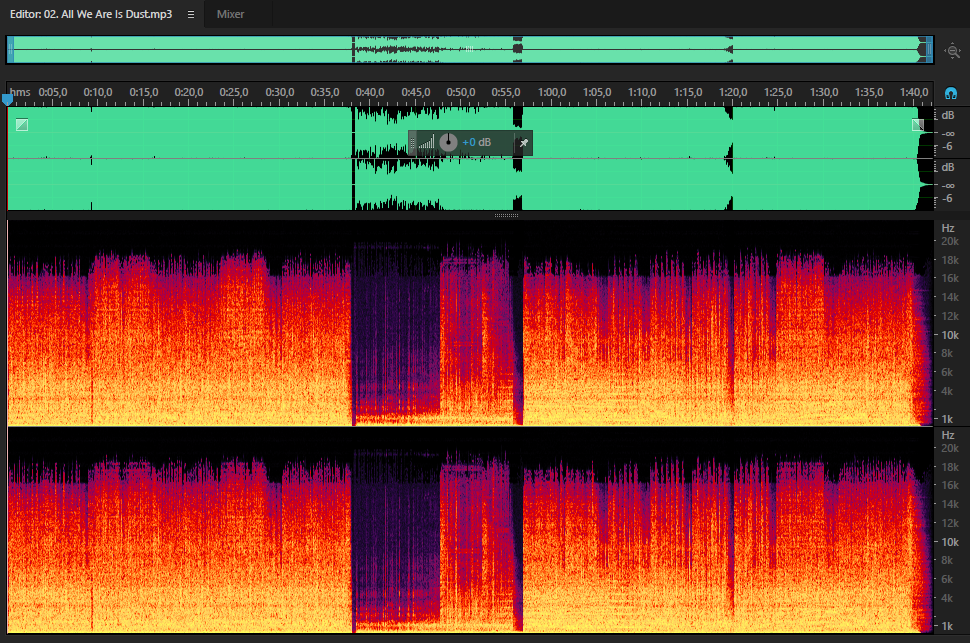
Task: Click the zoom out full magnifier icon
Action: pos(953,51)
